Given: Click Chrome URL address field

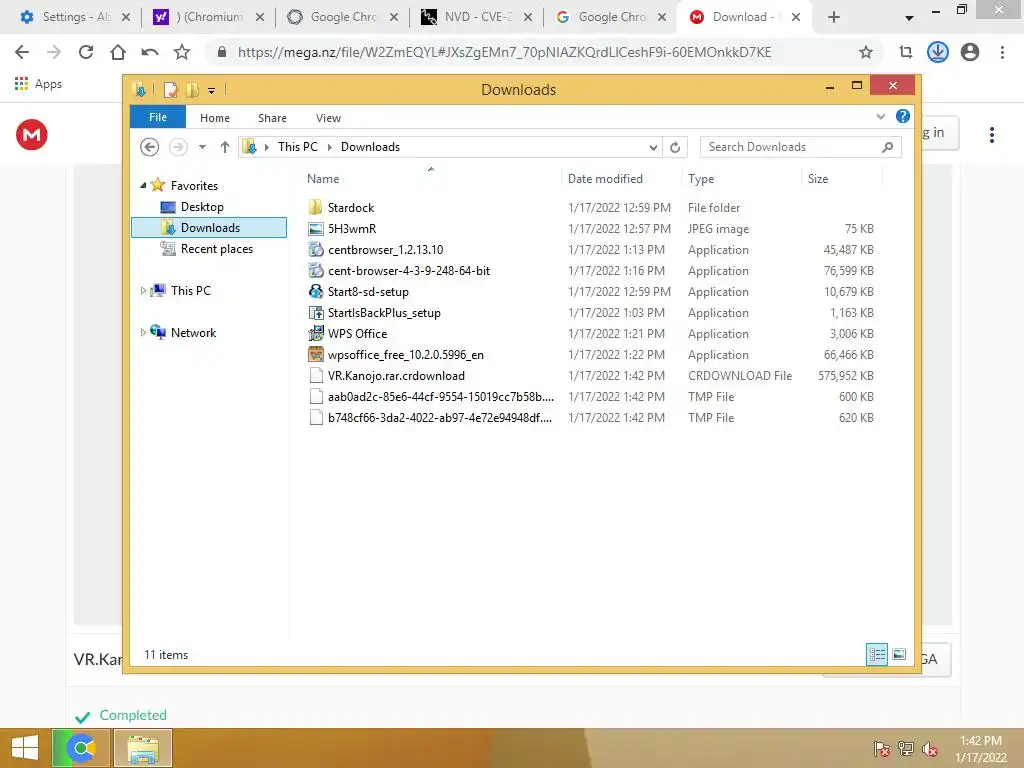Looking at the screenshot, I should (x=504, y=52).
